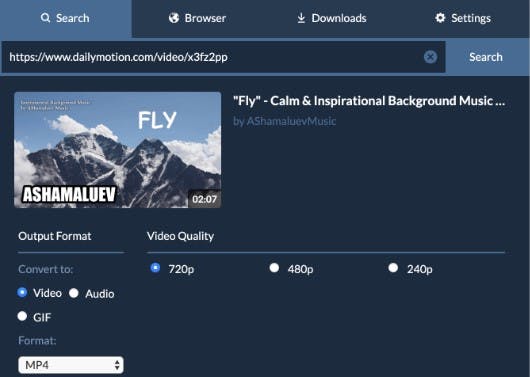The image size is (530, 377).
Task: Click the gear icon beside Settings
Action: click(440, 18)
